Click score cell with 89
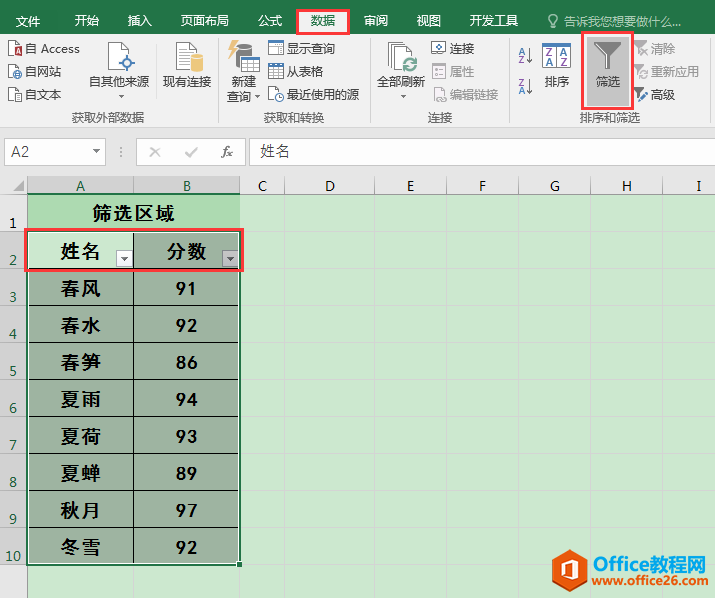The height and width of the screenshot is (598, 715). 187,473
